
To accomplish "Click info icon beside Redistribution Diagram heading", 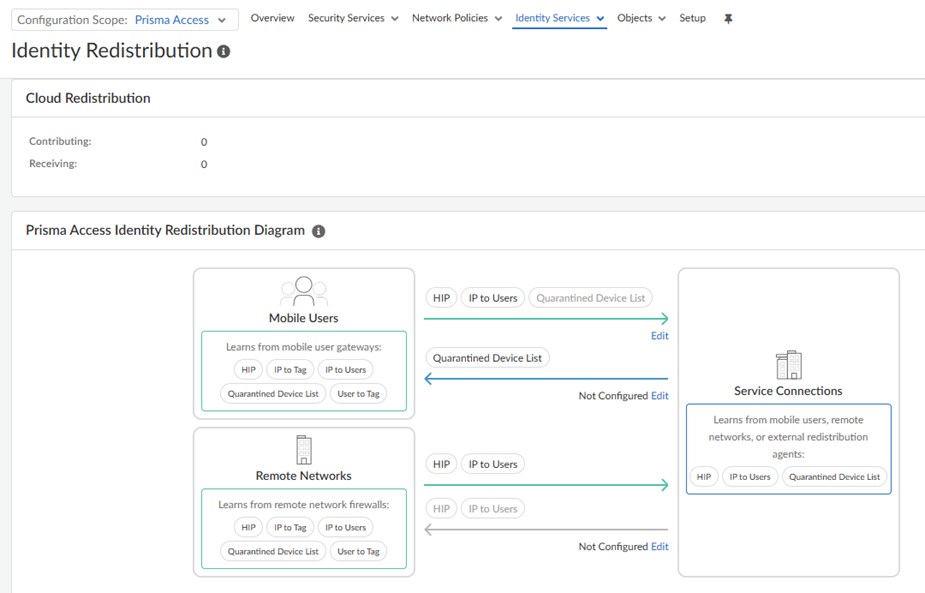I will [x=318, y=231].
